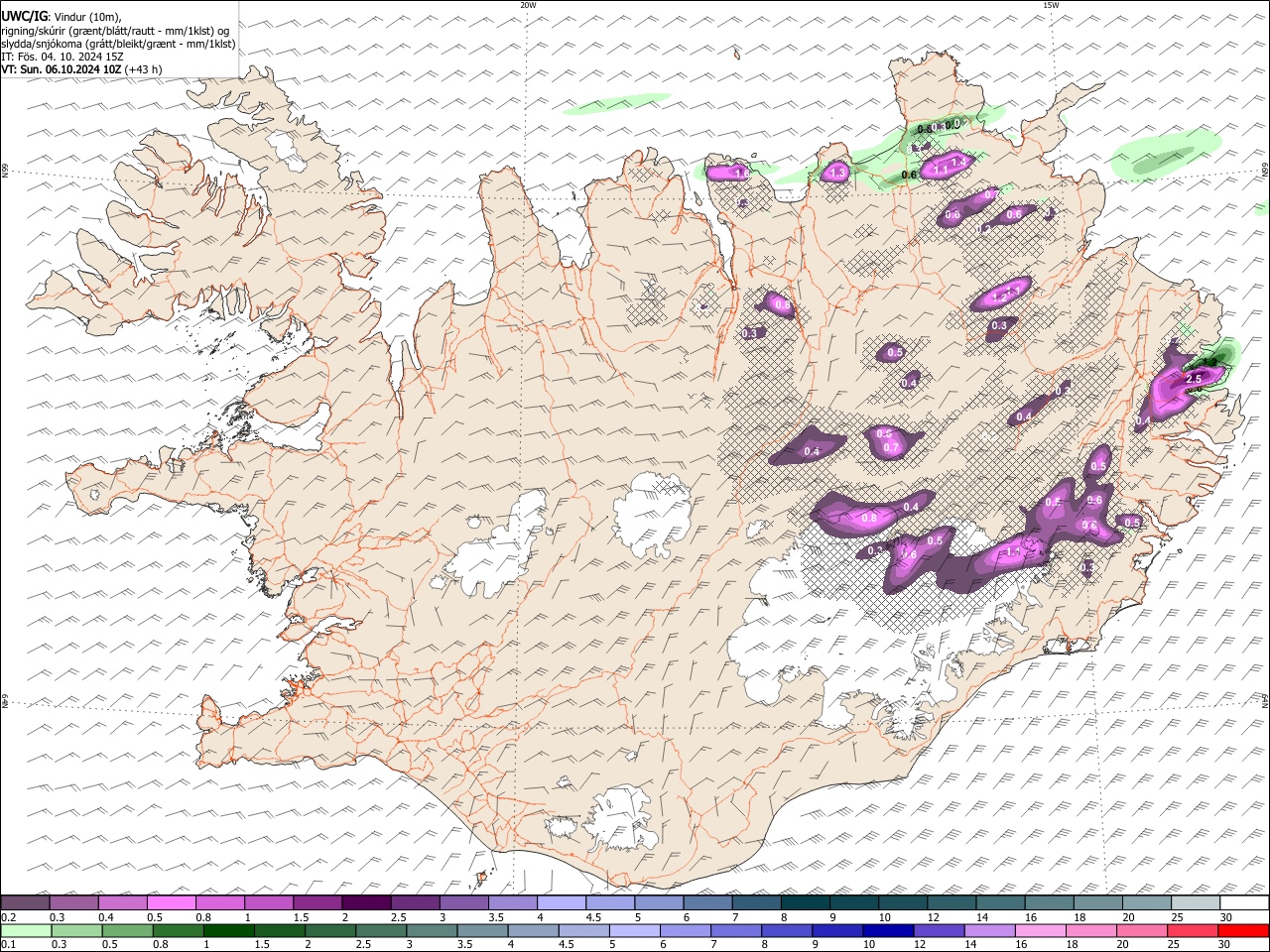1270x952 pixels.
Task: Click the crimson 25 swatch in bottom legend row
Action: (1194, 930)
